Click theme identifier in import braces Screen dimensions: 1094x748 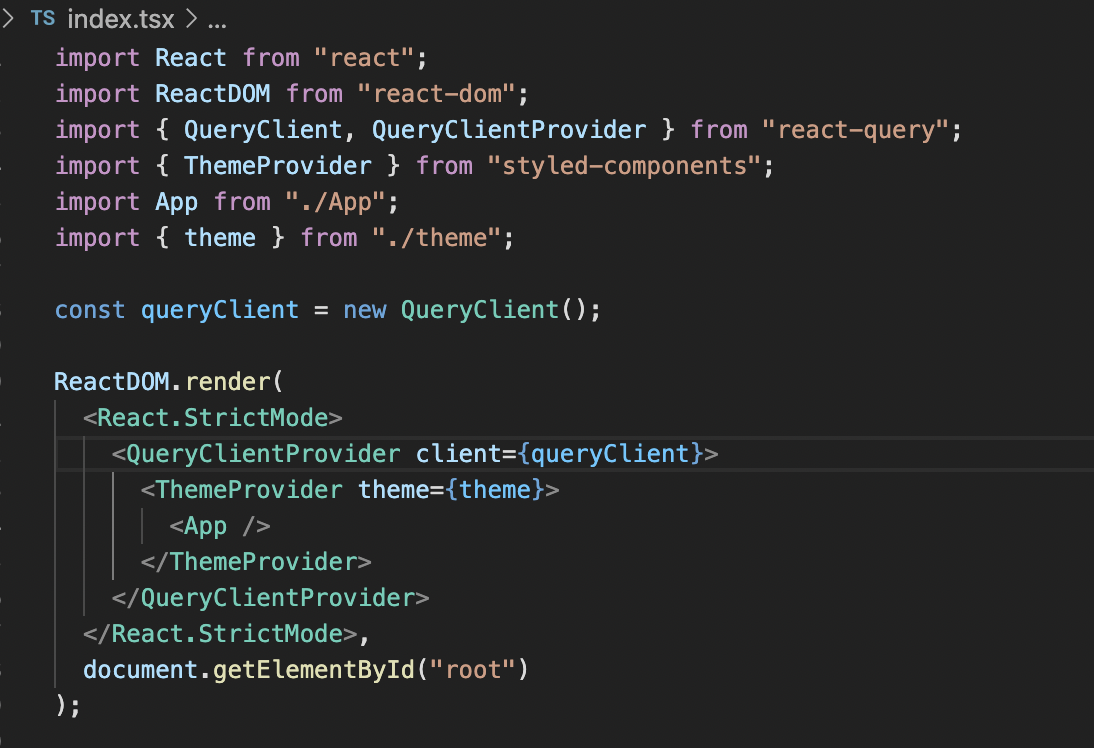(x=220, y=238)
